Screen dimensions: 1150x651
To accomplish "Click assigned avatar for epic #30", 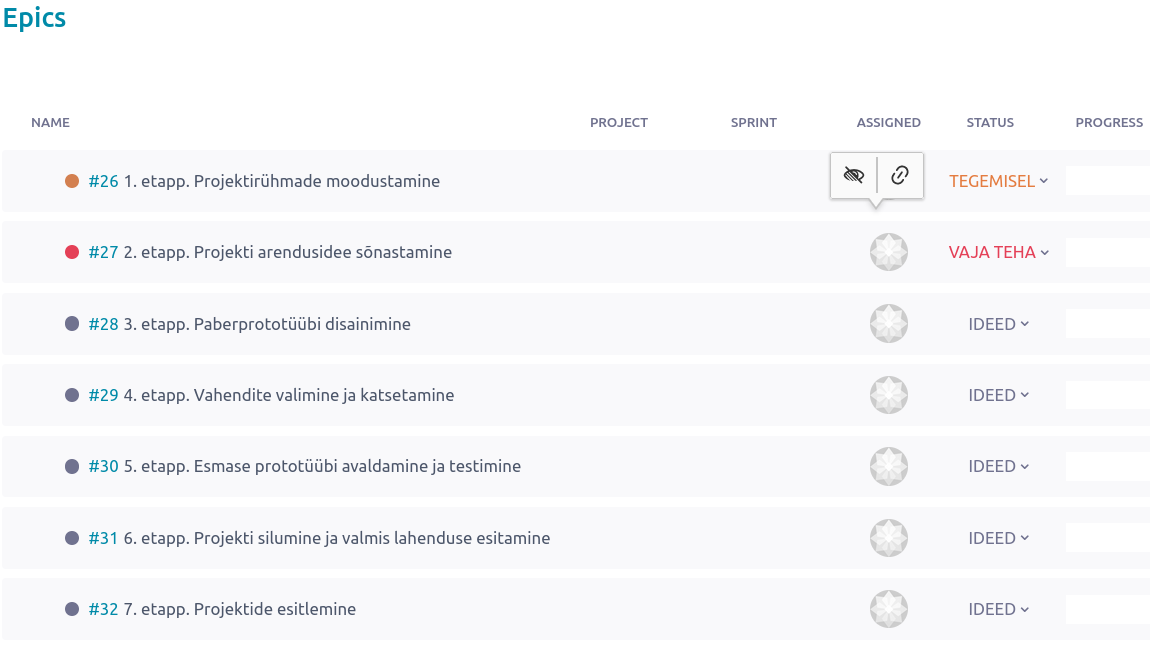I will 889,466.
